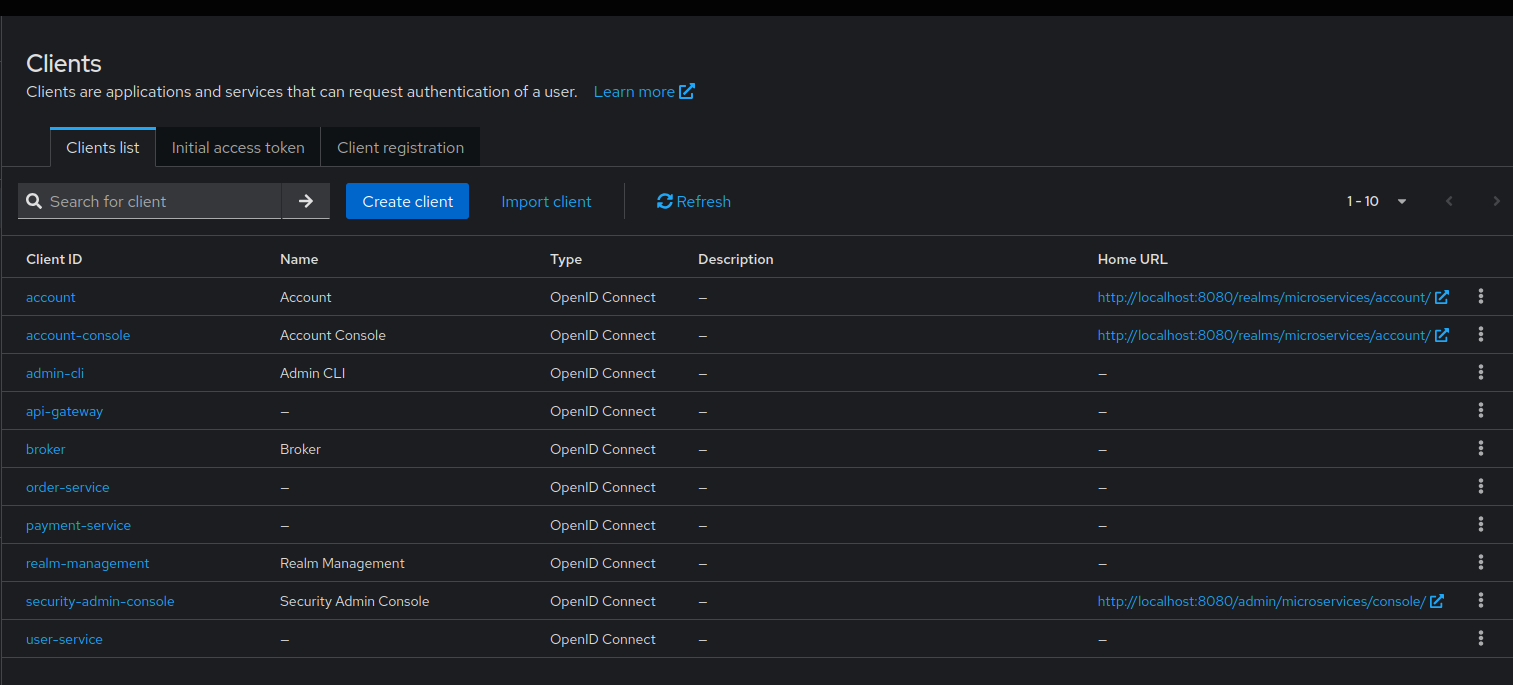Open the kebab menu for the account client
This screenshot has height=685, width=1513.
coord(1481,296)
